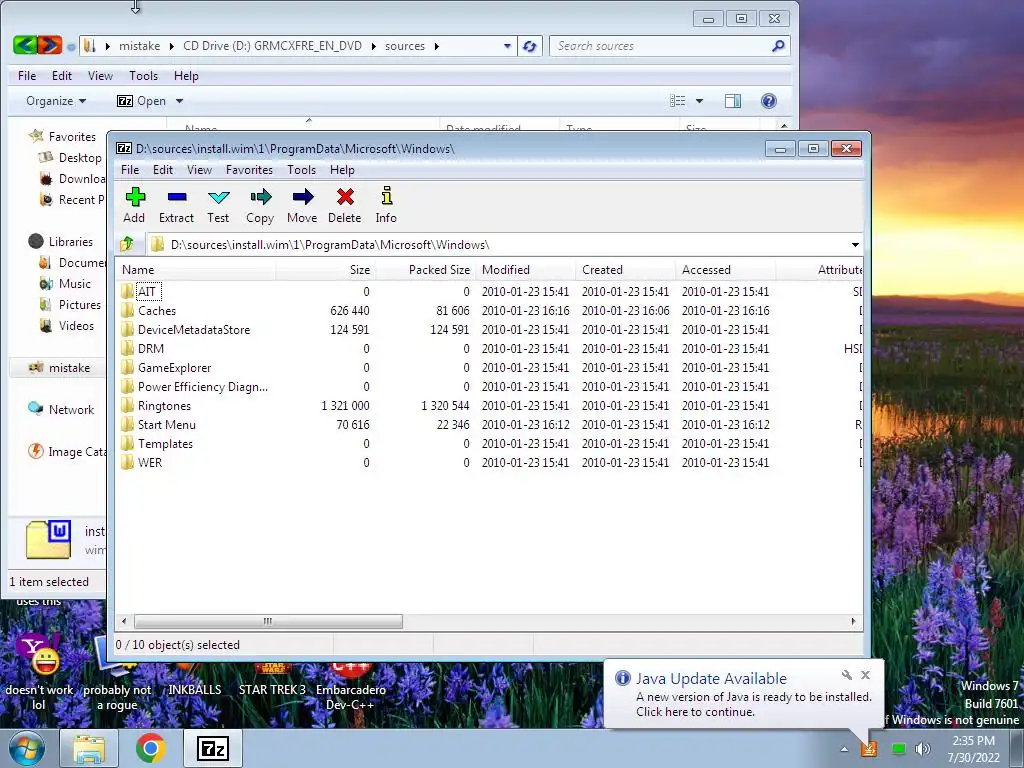Expand the Open button dropdown arrow
The width and height of the screenshot is (1024, 768).
(180, 101)
